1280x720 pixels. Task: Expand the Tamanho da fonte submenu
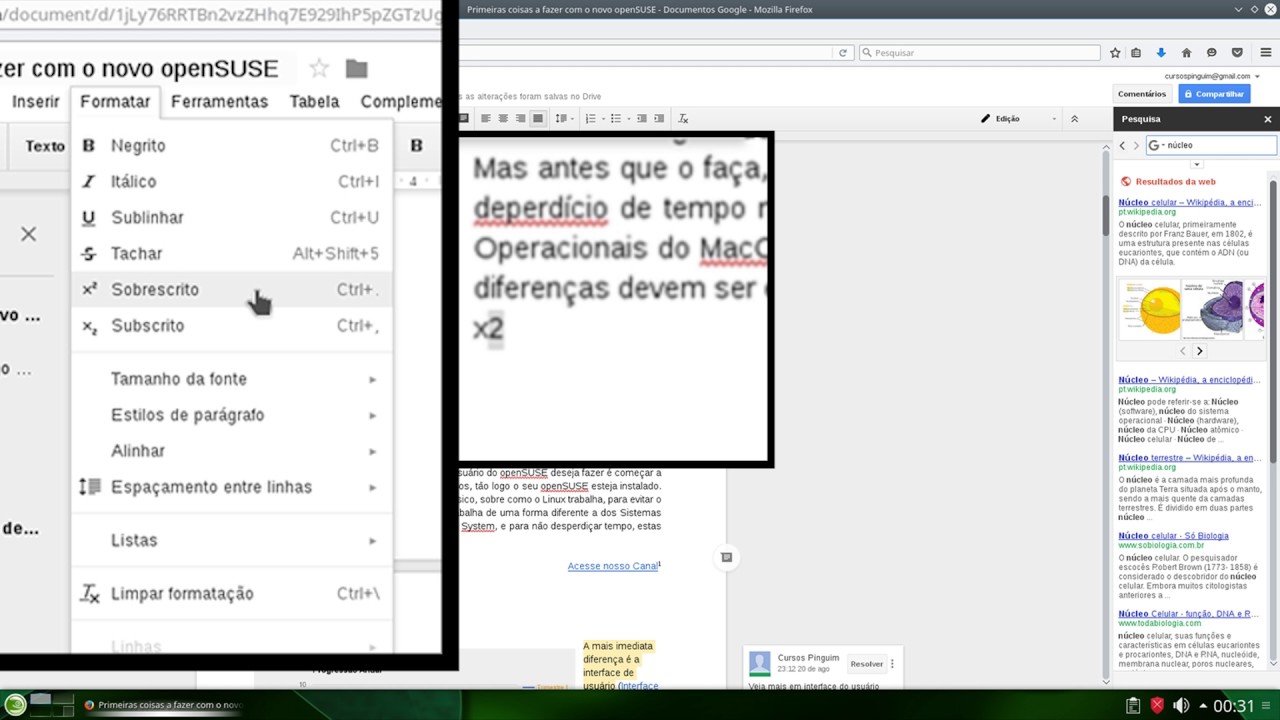coord(232,379)
